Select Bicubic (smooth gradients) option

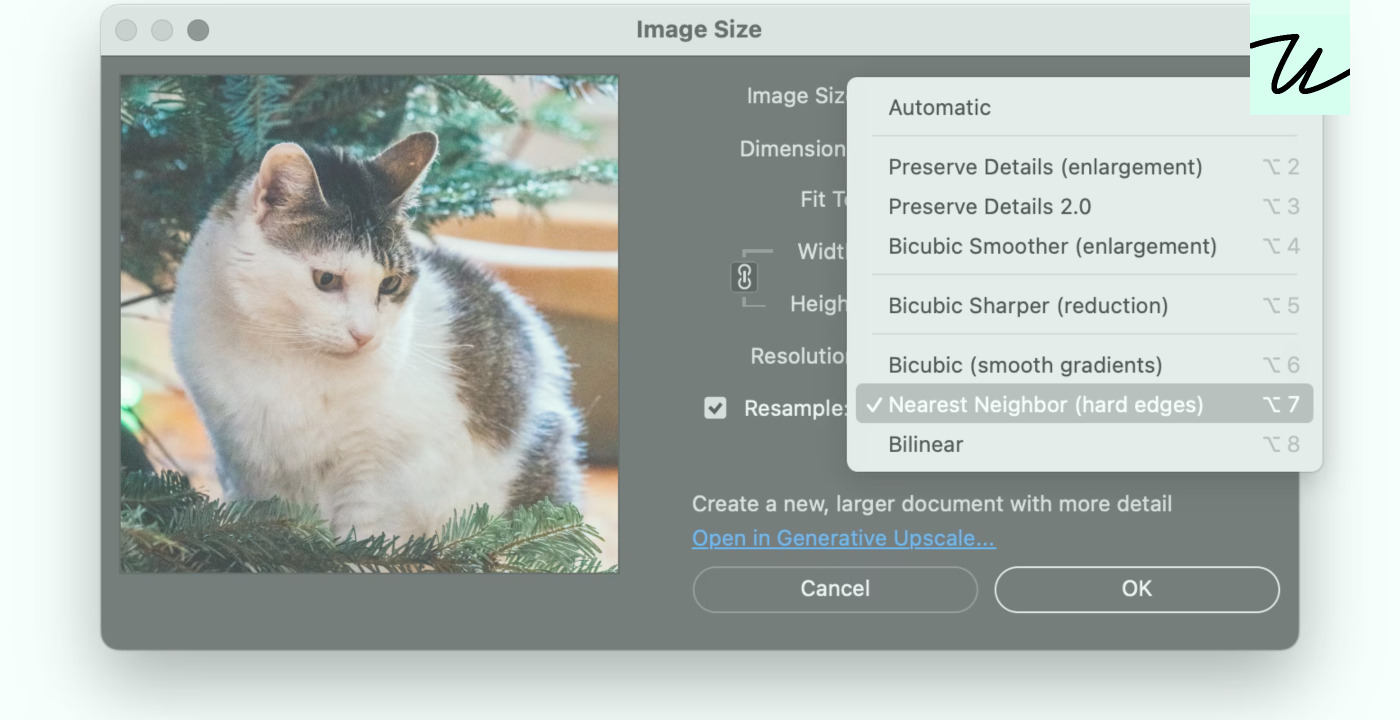1085,365
